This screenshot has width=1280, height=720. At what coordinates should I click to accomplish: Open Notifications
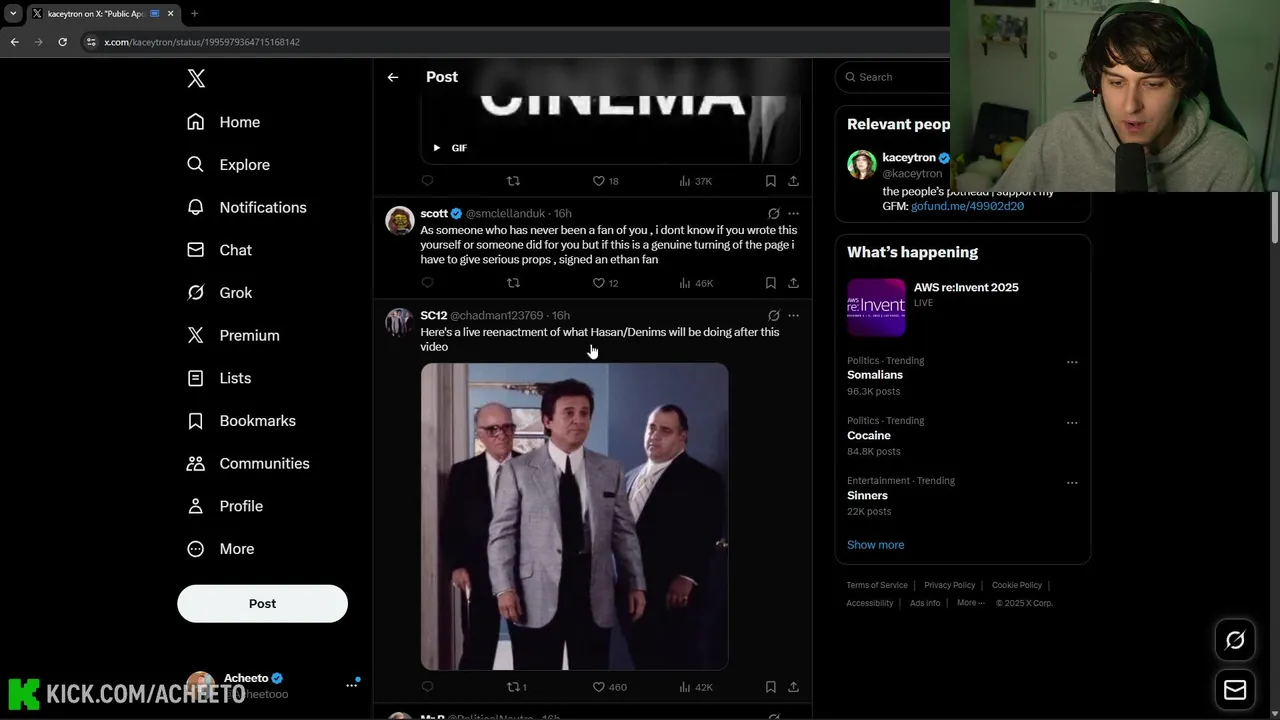[247, 207]
